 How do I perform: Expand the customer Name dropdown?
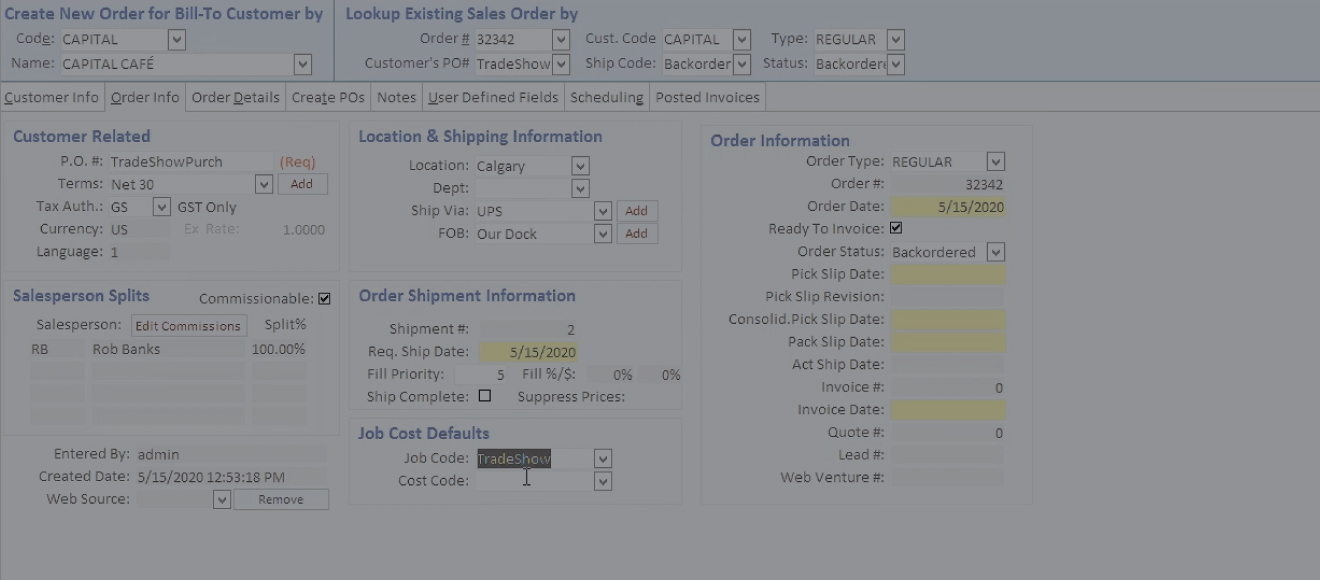(302, 64)
